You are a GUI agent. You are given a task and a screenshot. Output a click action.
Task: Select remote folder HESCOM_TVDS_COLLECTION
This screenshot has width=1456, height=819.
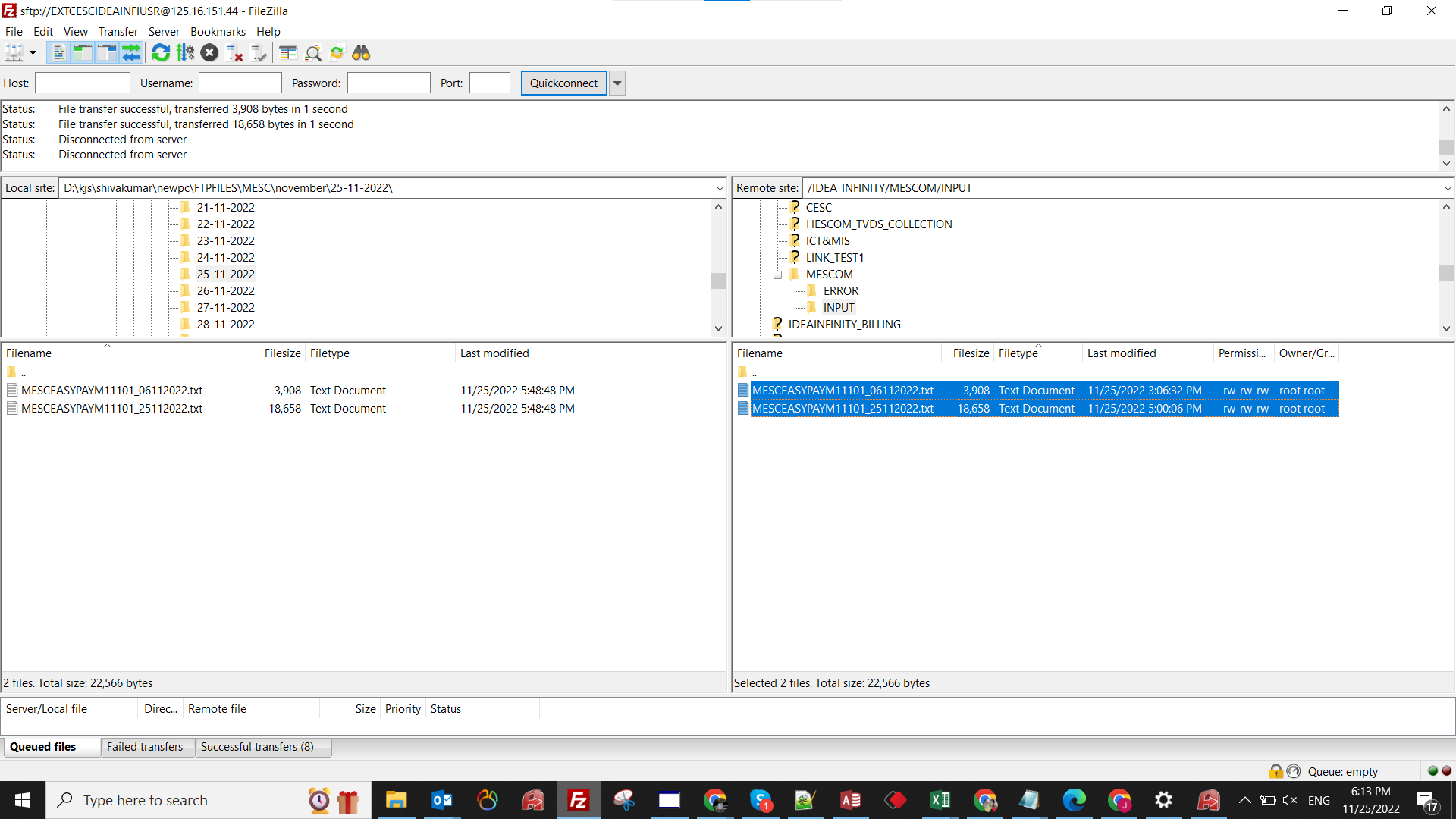click(879, 224)
